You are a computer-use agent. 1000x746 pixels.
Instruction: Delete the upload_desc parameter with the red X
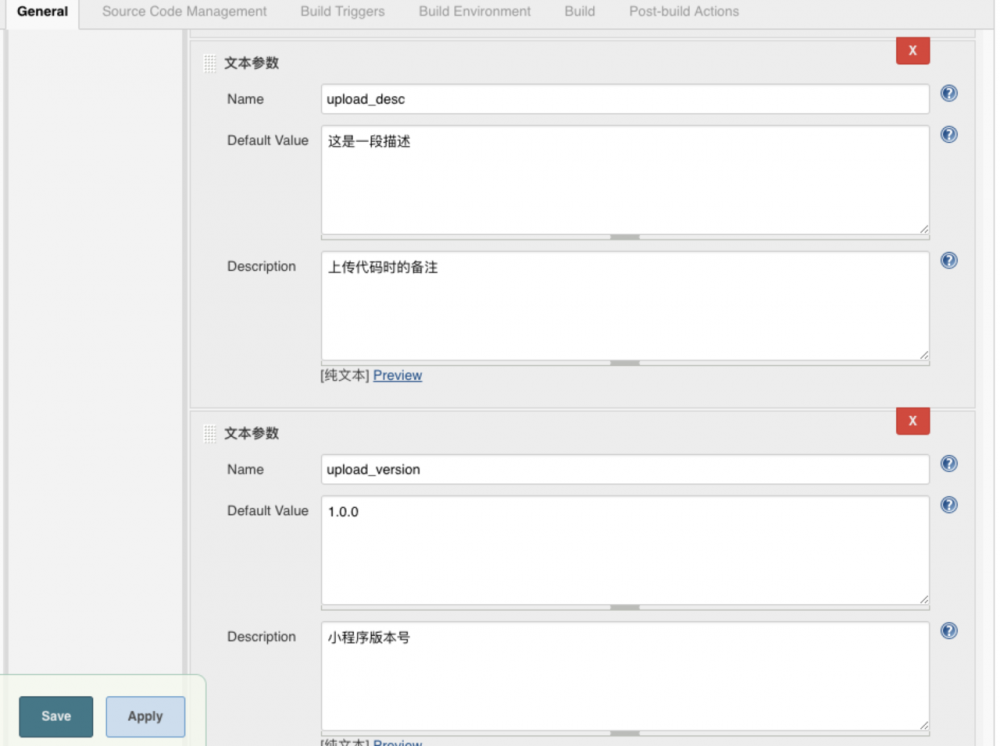click(912, 50)
